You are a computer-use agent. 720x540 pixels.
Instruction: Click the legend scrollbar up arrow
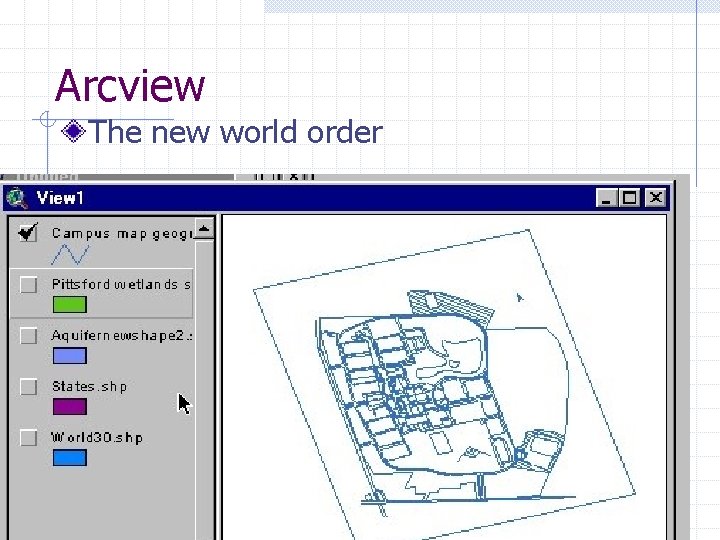click(204, 228)
